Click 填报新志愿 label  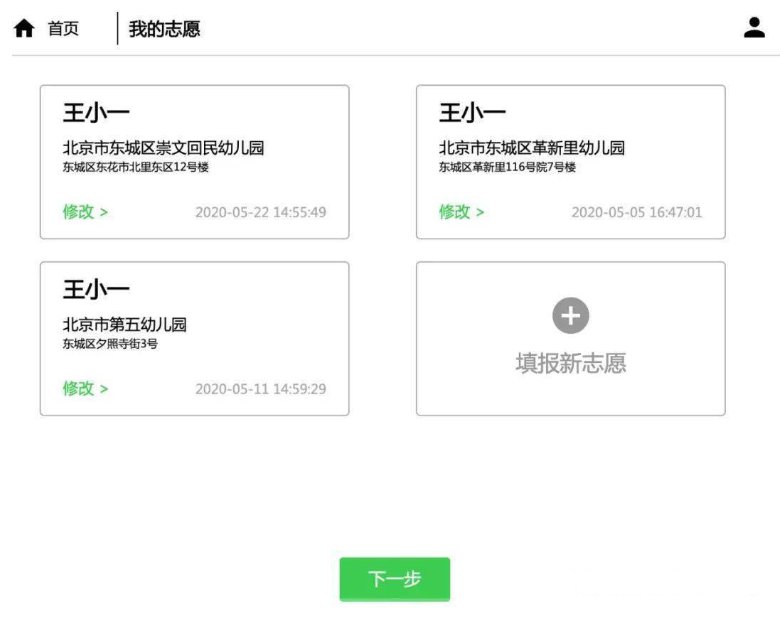tap(571, 363)
